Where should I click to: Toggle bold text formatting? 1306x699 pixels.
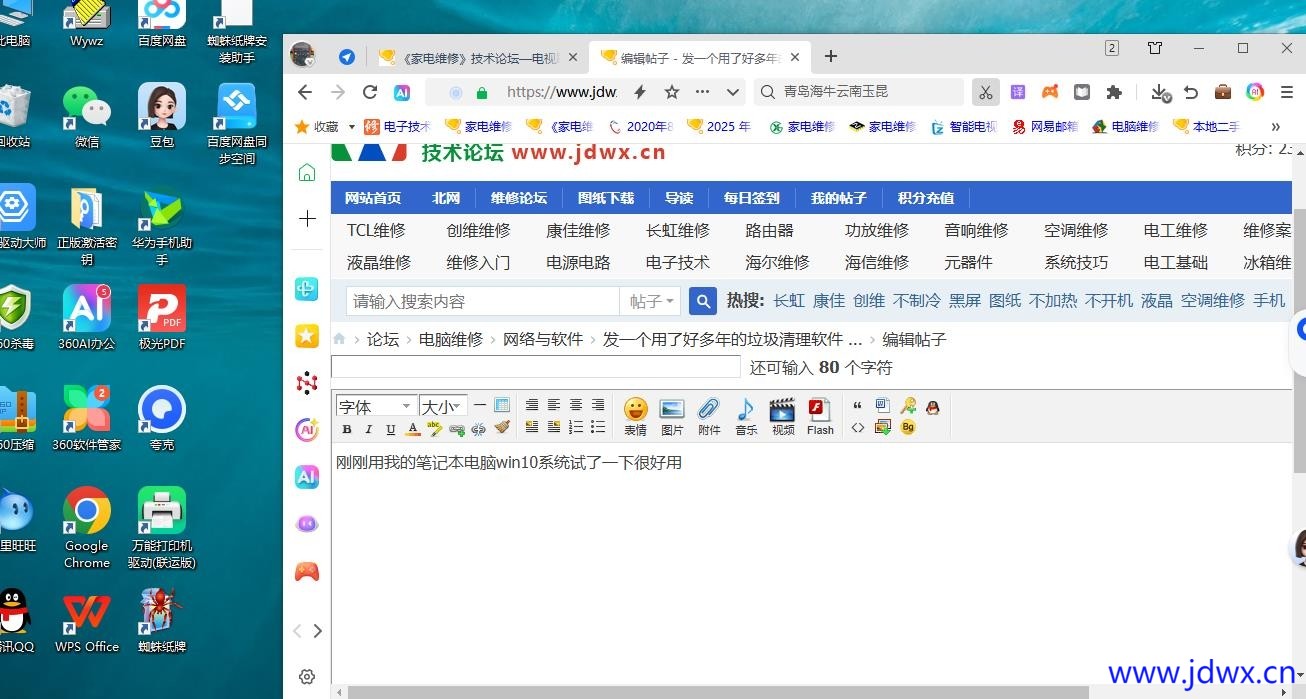click(347, 429)
